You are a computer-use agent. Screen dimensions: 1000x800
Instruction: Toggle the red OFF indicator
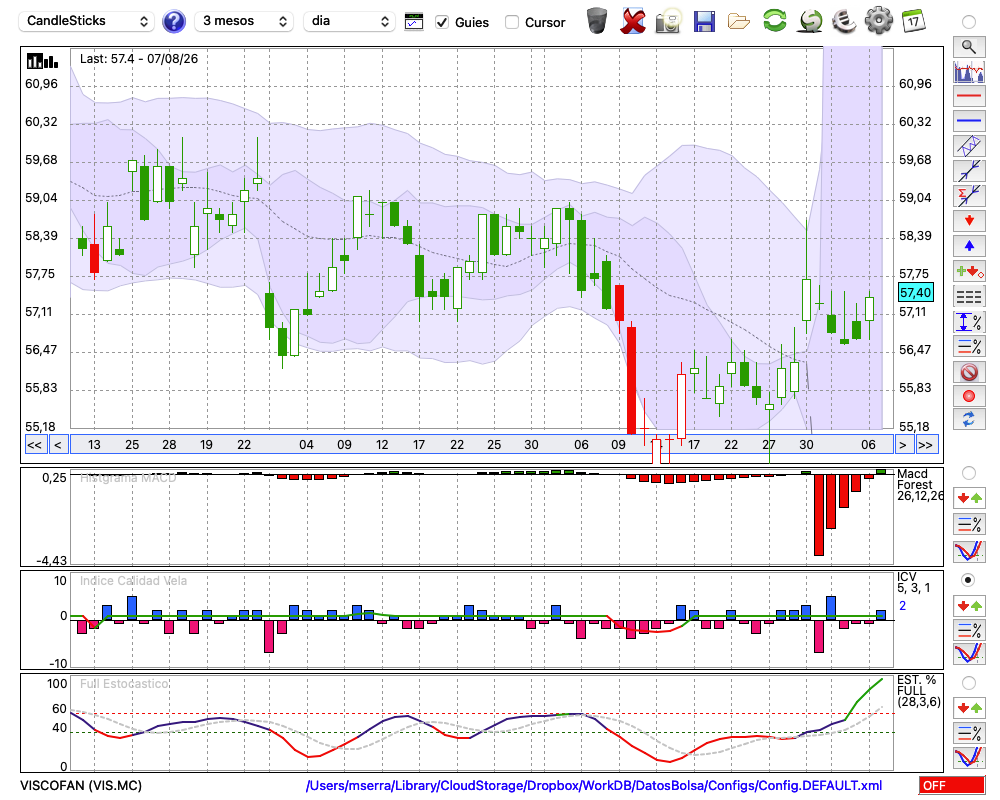click(x=952, y=785)
